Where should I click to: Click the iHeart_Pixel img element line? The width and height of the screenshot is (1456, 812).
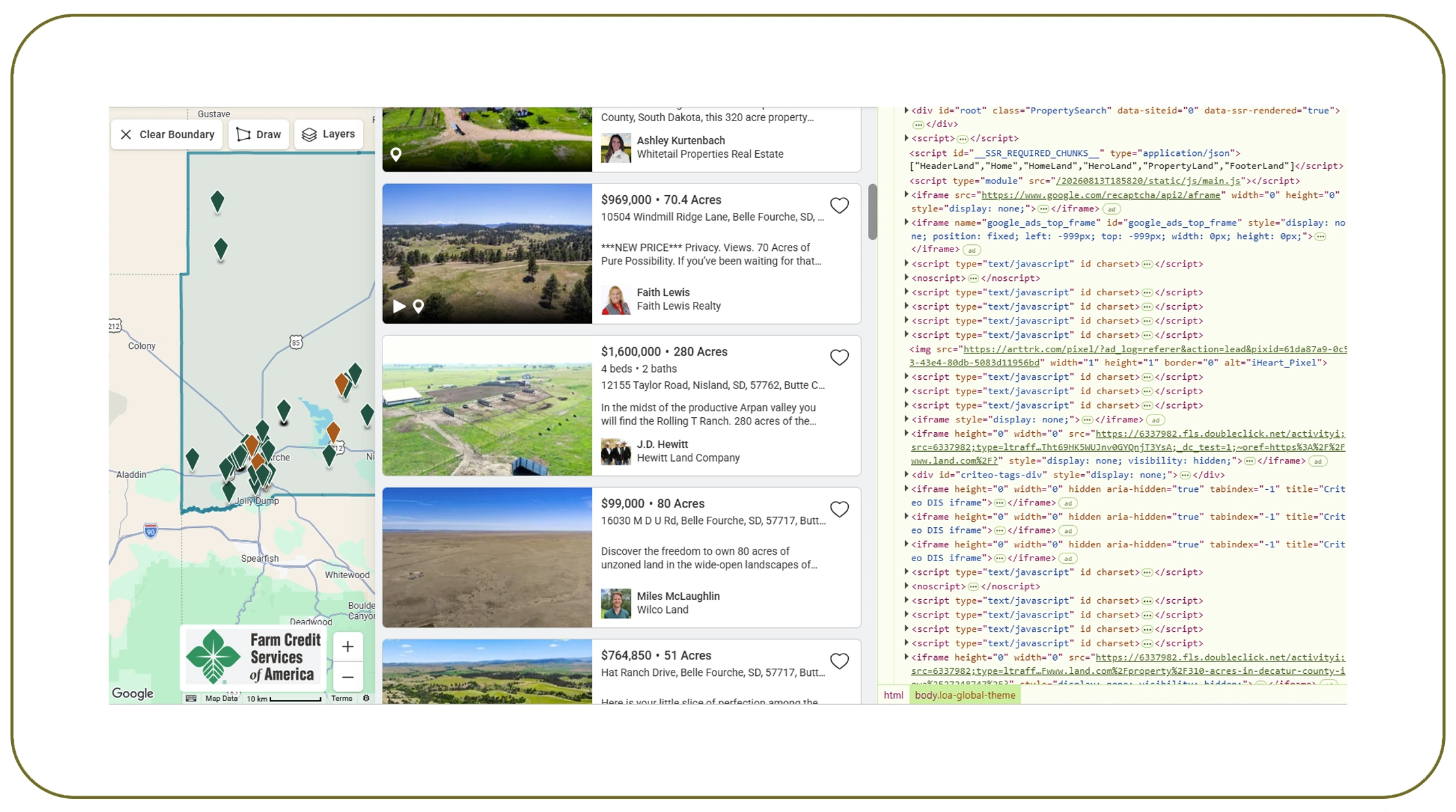click(x=1128, y=356)
